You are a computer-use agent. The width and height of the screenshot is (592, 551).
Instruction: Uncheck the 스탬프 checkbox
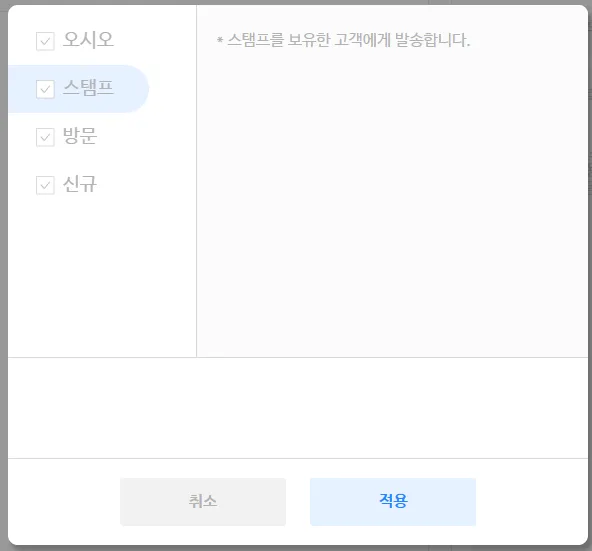point(45,89)
